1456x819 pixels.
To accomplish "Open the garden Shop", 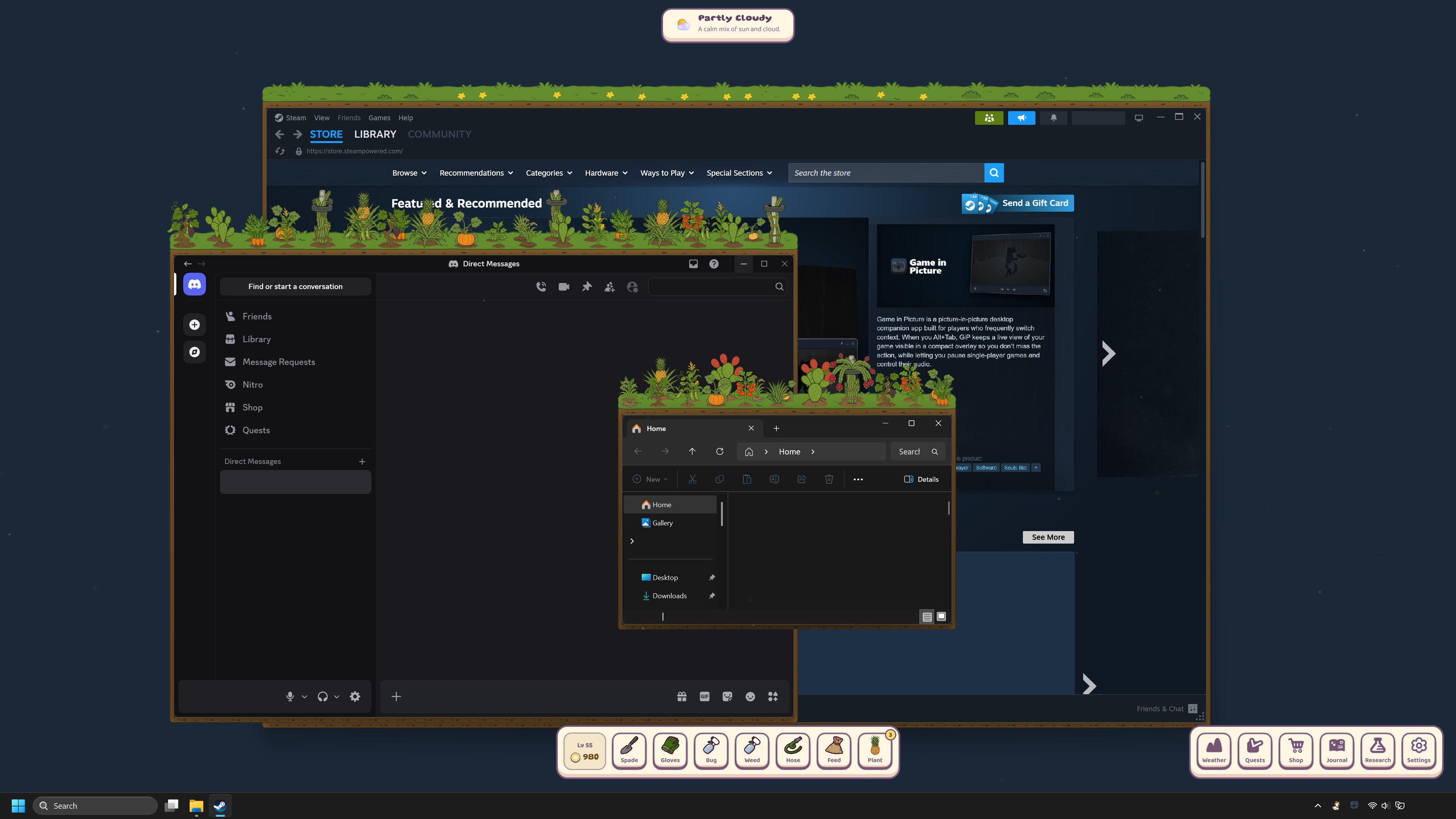I will tap(1296, 751).
